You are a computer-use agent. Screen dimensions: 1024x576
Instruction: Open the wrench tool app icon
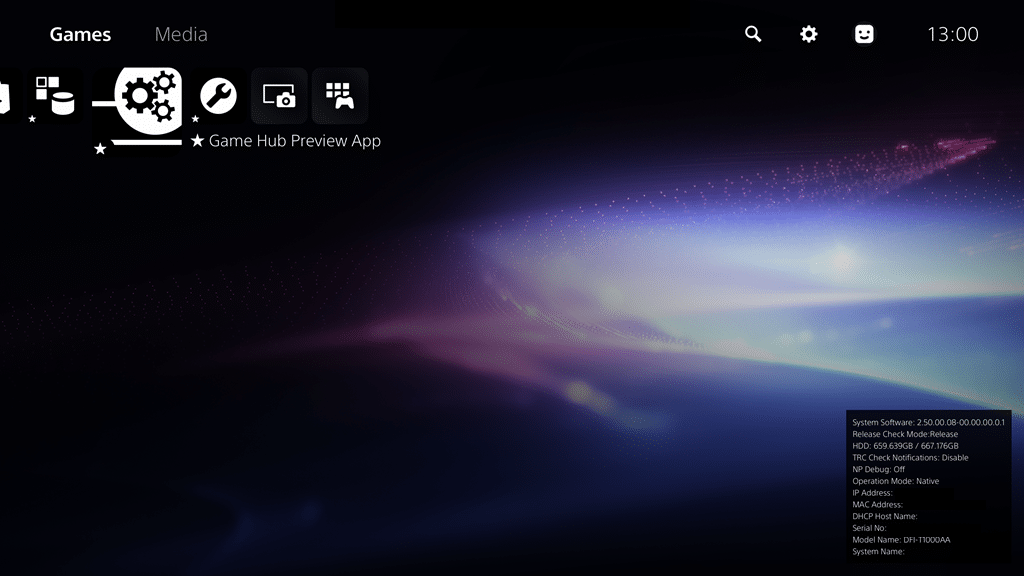tap(218, 96)
